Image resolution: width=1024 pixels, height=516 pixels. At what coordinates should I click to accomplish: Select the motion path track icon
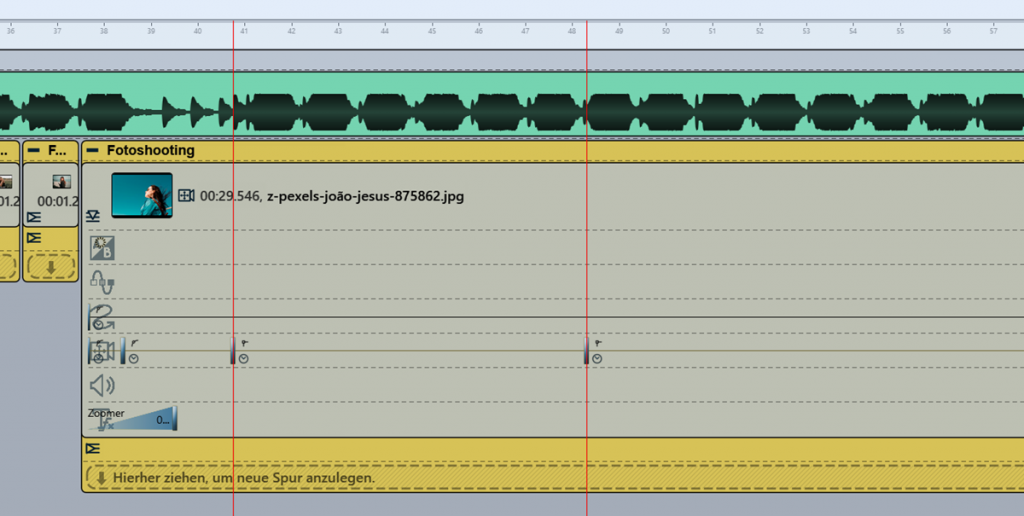pyautogui.click(x=102, y=318)
